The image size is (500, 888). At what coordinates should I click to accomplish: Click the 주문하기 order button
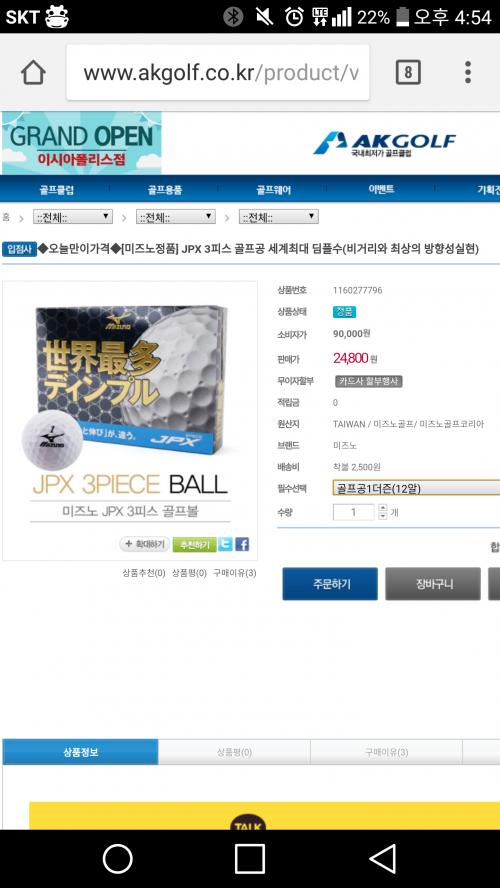coord(330,584)
